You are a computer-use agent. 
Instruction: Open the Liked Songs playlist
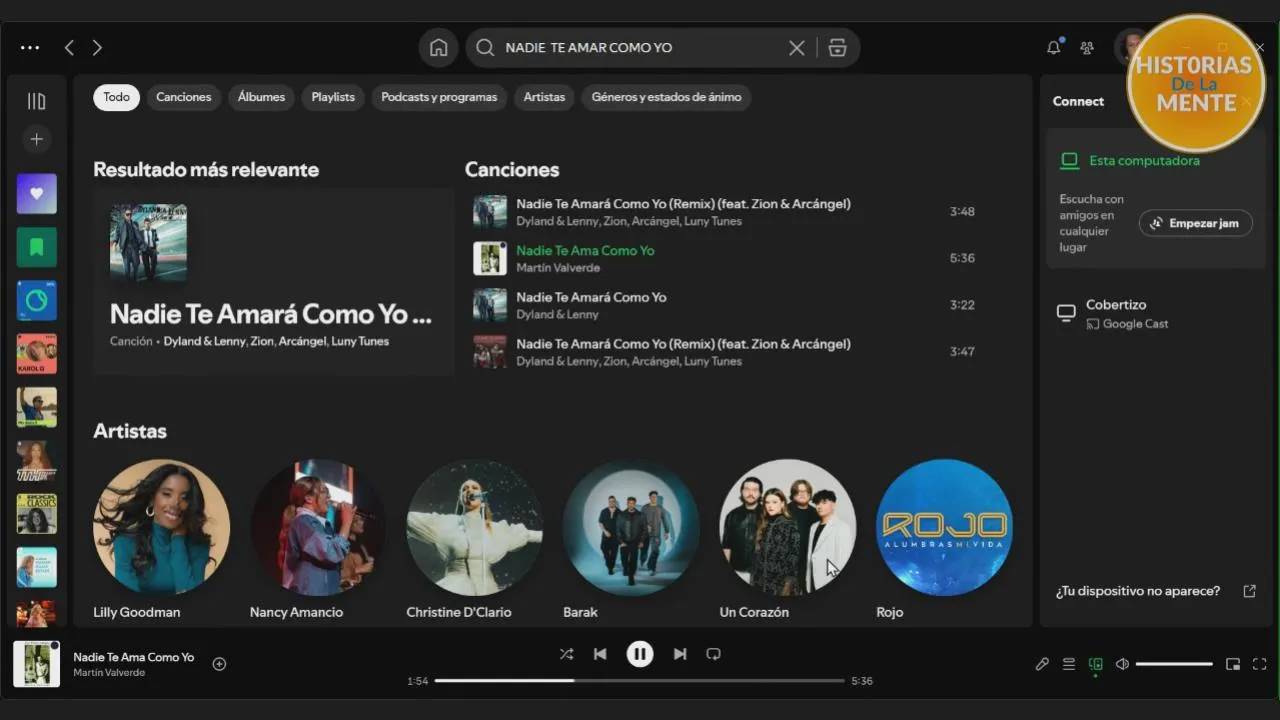36,194
